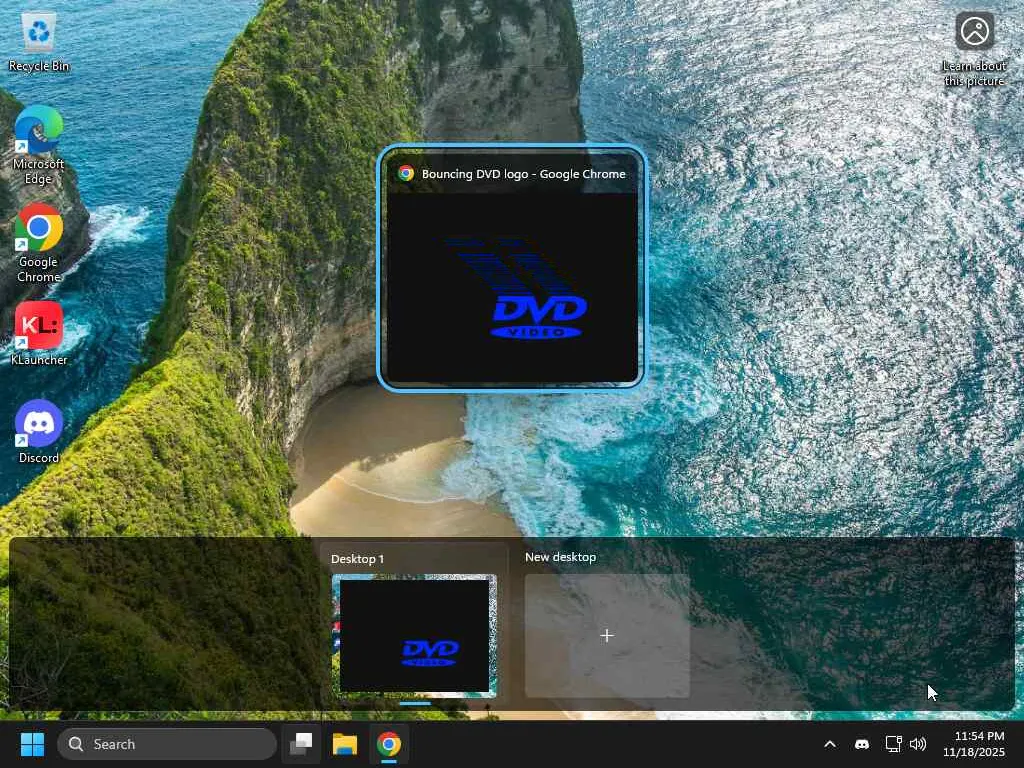The image size is (1024, 768).
Task: Open the clock showing 11:54 PM
Action: pyautogui.click(x=973, y=744)
